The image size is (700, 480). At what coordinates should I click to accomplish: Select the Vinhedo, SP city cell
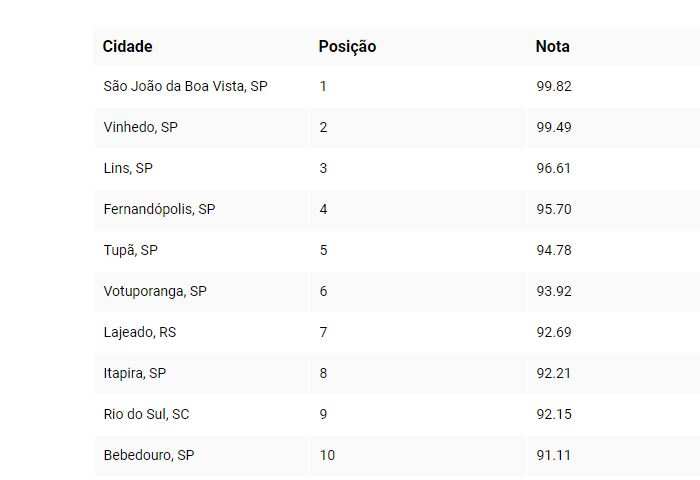coord(140,127)
